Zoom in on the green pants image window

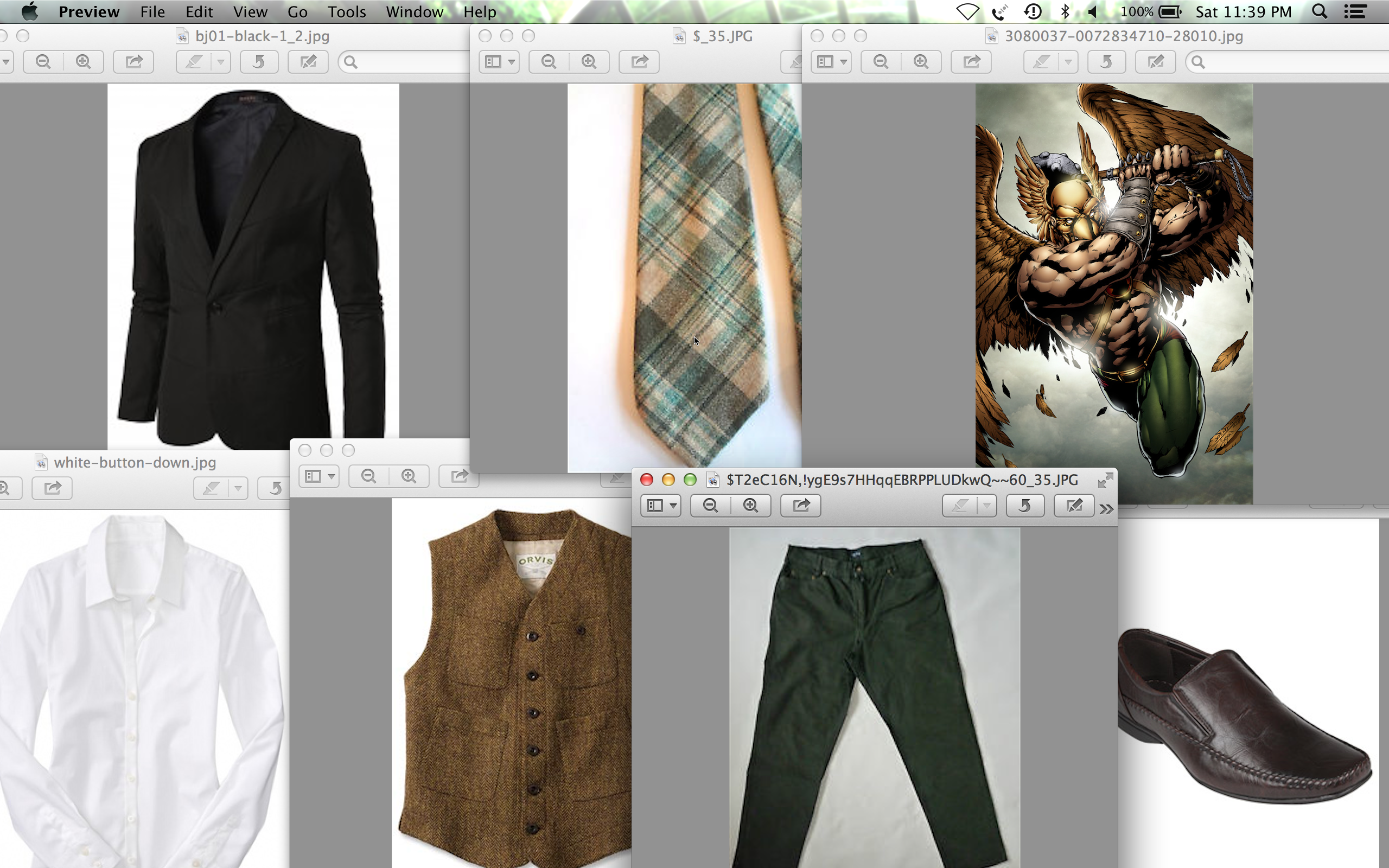coord(750,506)
